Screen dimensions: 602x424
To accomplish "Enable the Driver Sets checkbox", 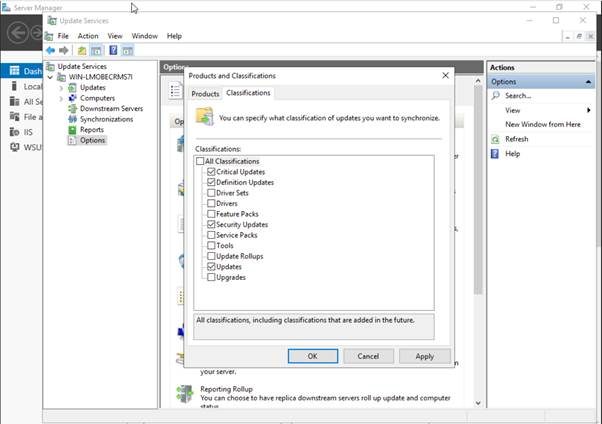I will (x=211, y=193).
